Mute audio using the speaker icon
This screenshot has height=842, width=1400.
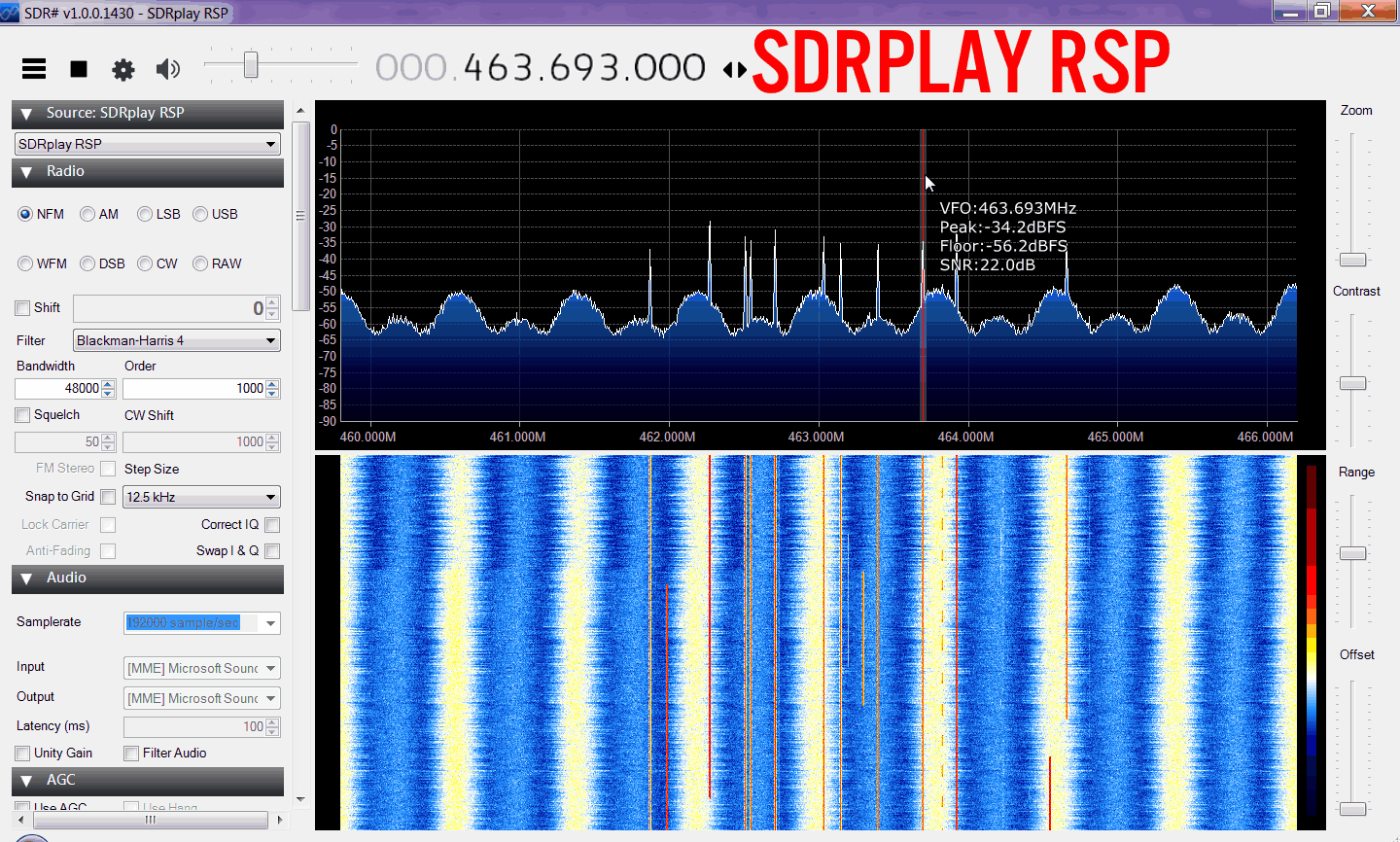coord(168,69)
